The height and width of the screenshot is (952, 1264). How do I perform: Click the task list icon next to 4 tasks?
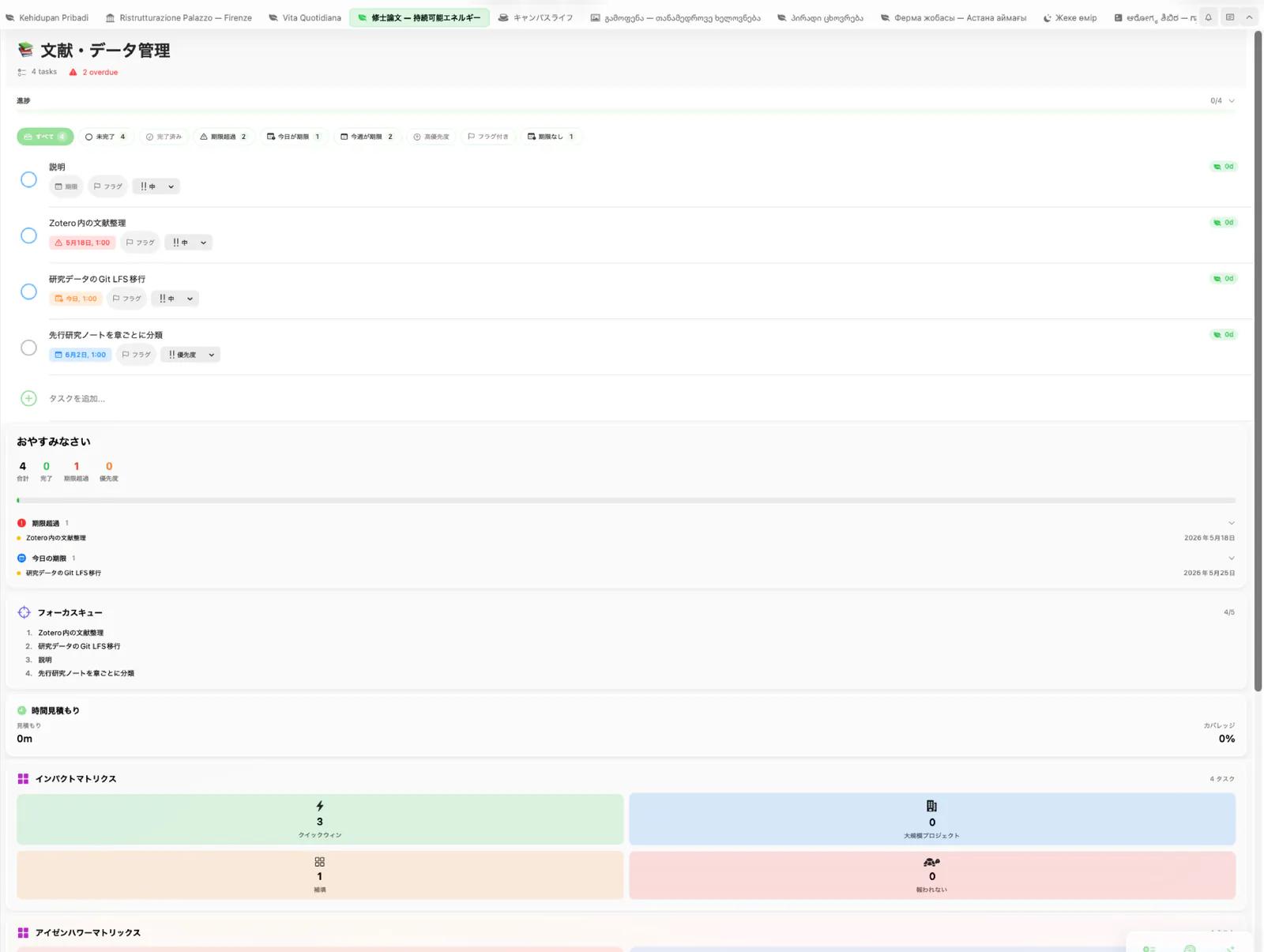(21, 72)
